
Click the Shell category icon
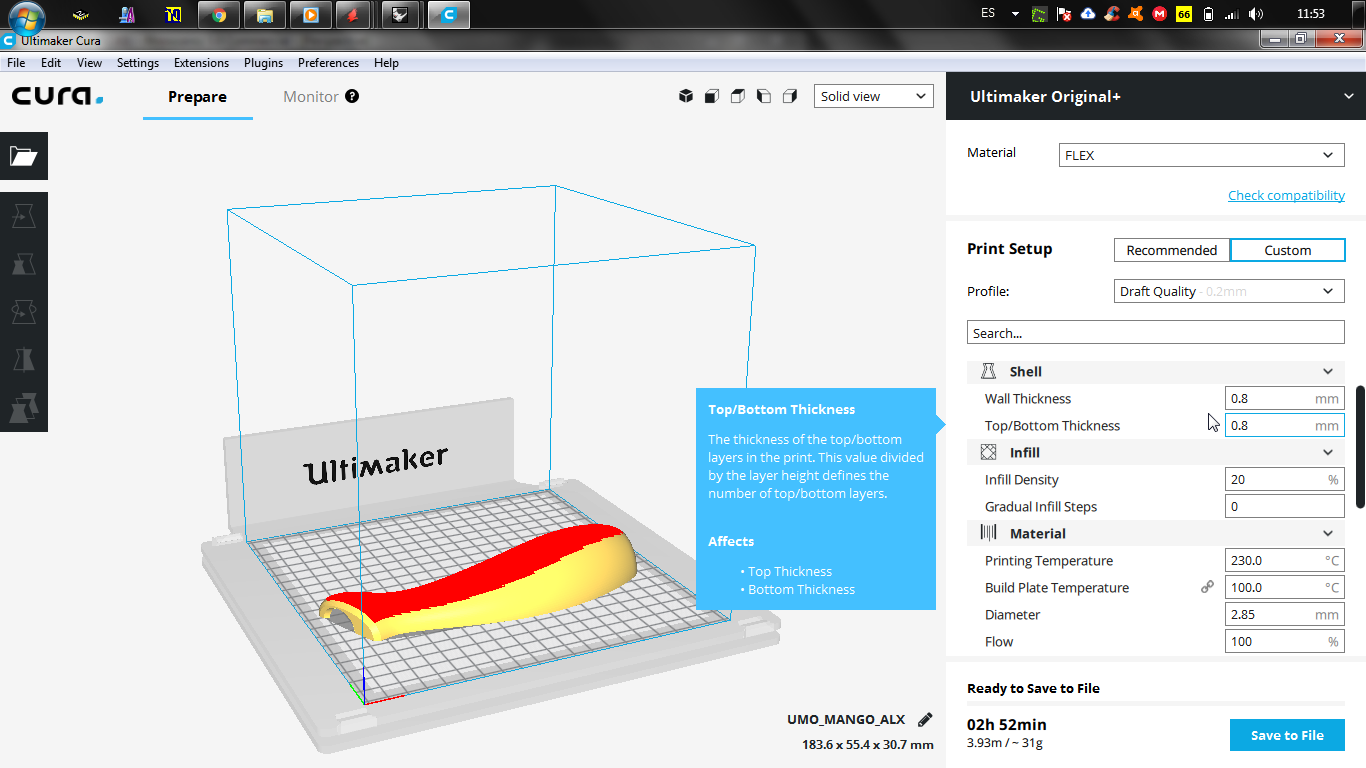point(988,371)
